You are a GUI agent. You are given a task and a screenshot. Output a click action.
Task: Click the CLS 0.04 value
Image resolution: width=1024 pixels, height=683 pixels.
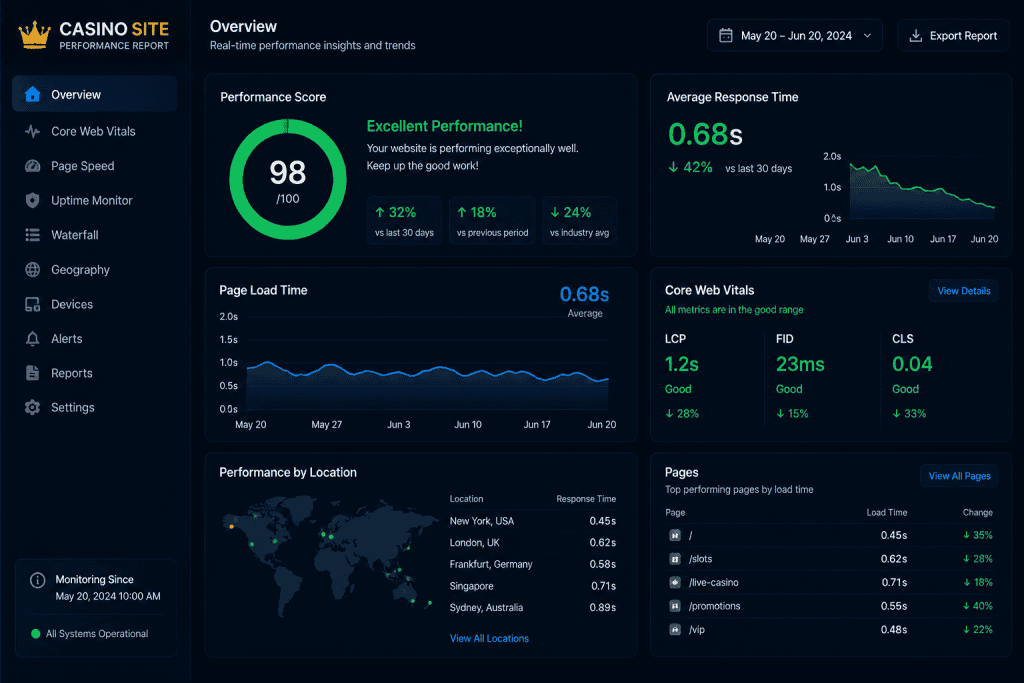coord(912,364)
